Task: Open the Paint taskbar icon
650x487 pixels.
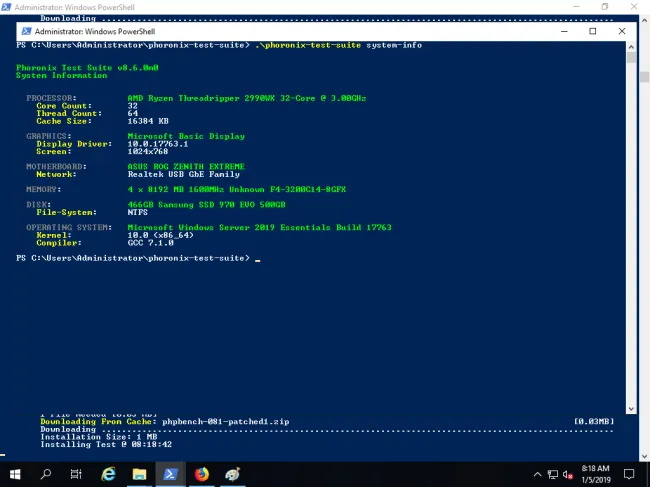Action: 233,474
